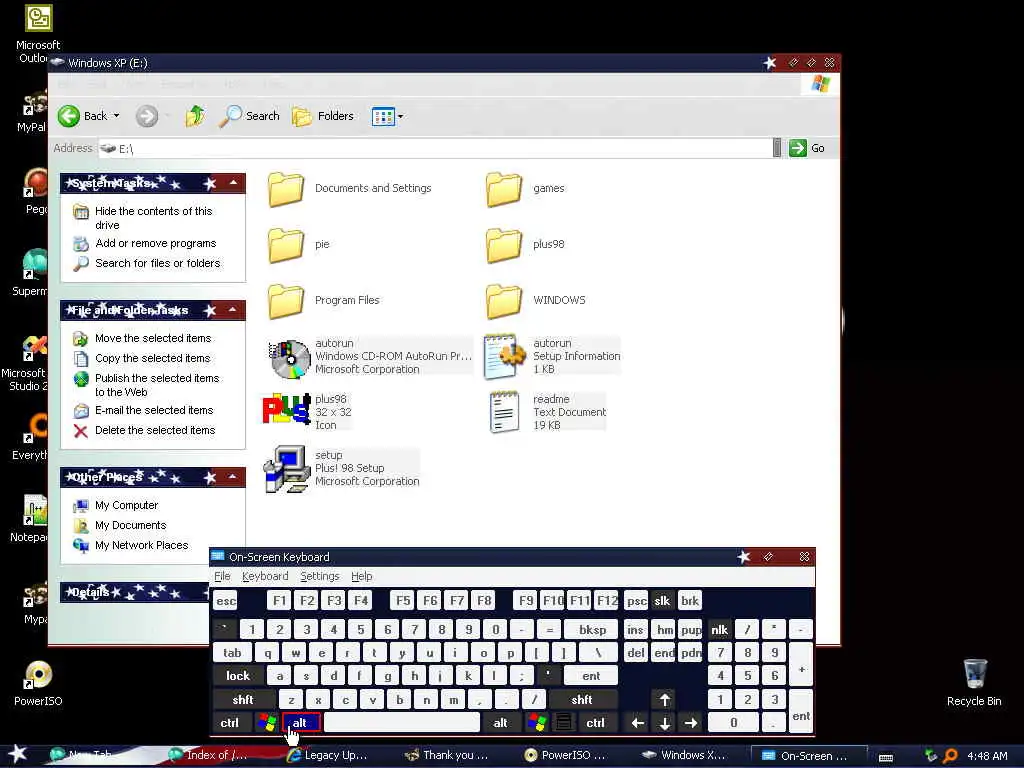Screen dimensions: 1024x768
Task: Select the pie folder icon
Action: (x=285, y=245)
